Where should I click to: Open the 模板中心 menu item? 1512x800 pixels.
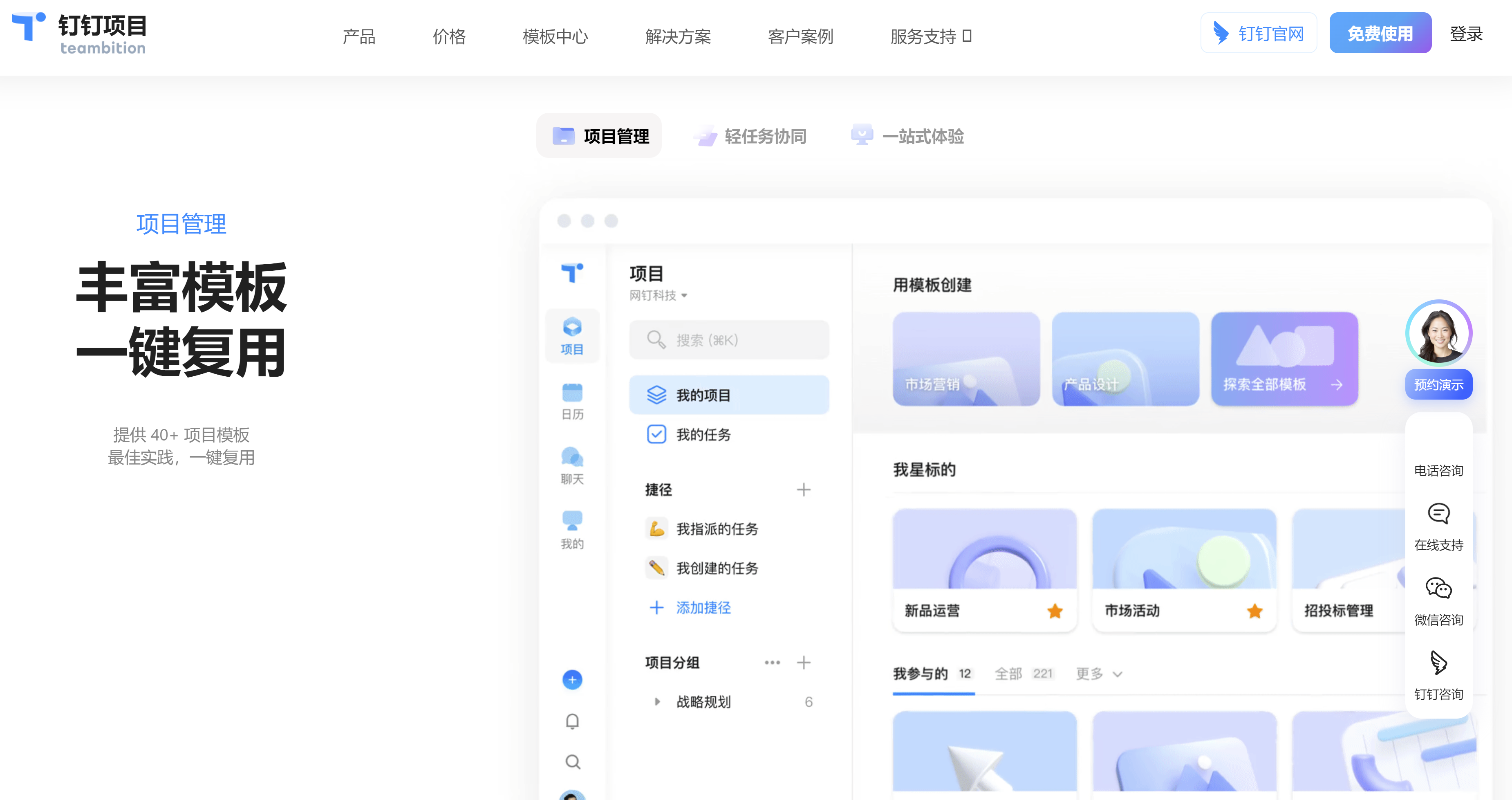coord(555,36)
